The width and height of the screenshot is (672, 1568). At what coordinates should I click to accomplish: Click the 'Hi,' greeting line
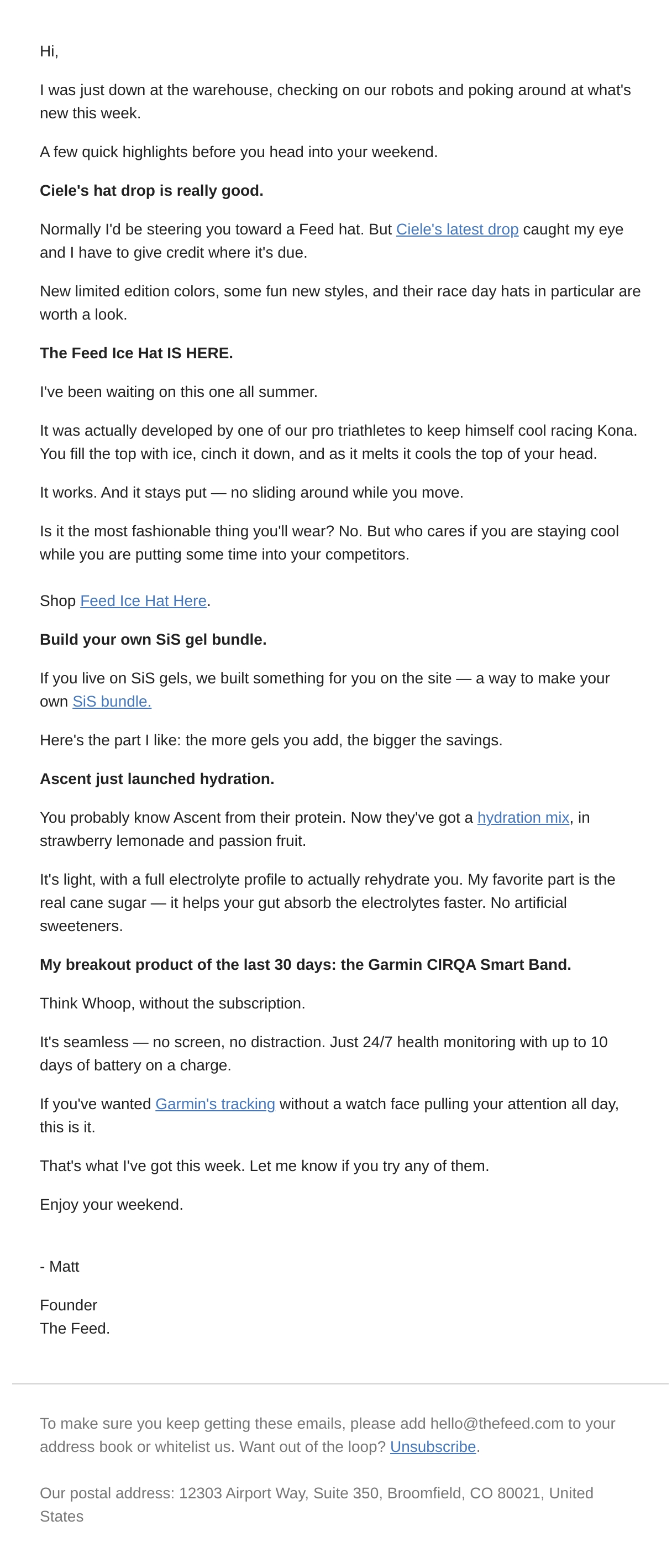click(49, 51)
